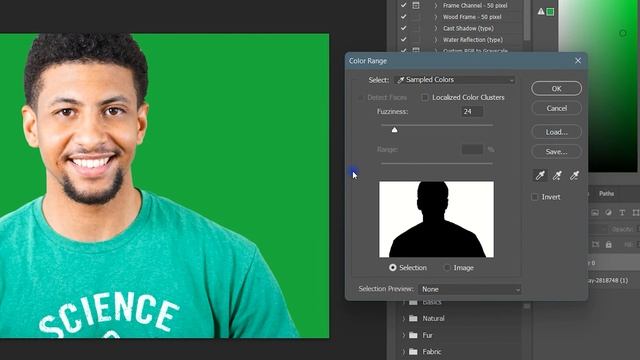Open the Selection Preview dropdown
Screen dimensions: 640x360
[470, 289]
